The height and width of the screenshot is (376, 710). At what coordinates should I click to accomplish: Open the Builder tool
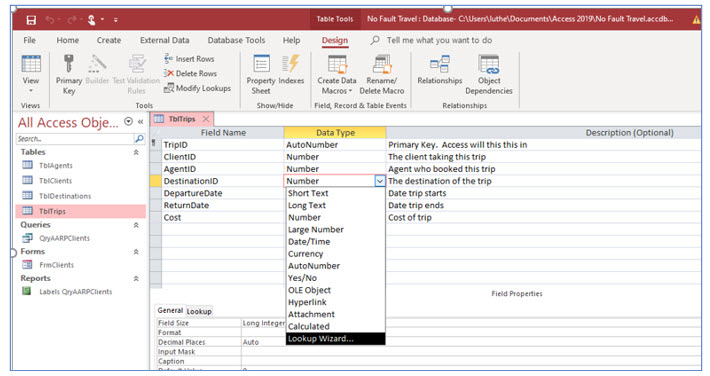click(x=97, y=70)
